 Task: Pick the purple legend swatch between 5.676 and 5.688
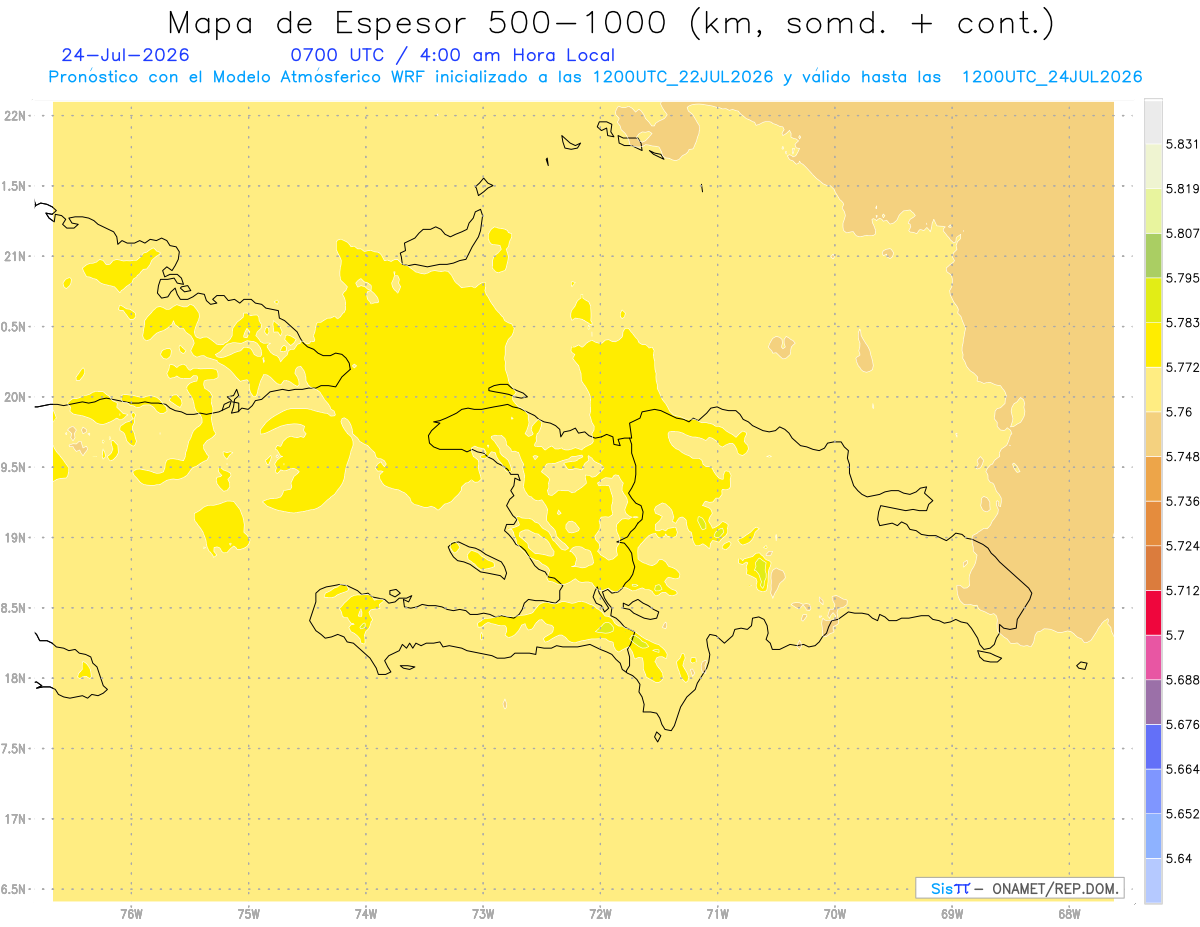[1153, 701]
